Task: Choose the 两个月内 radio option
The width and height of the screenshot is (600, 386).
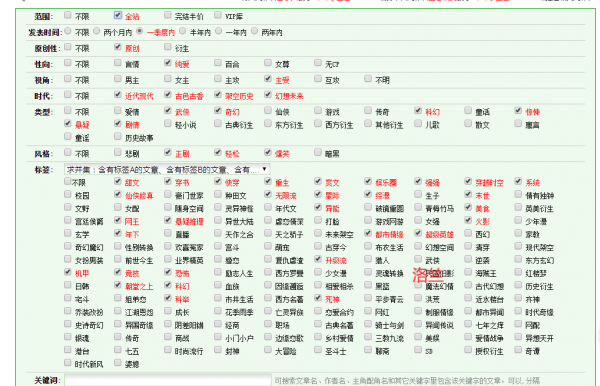Action: point(97,31)
